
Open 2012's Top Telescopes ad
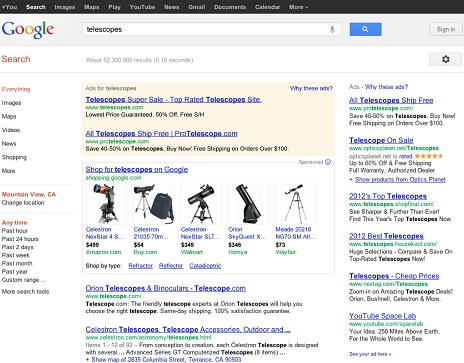388,196
